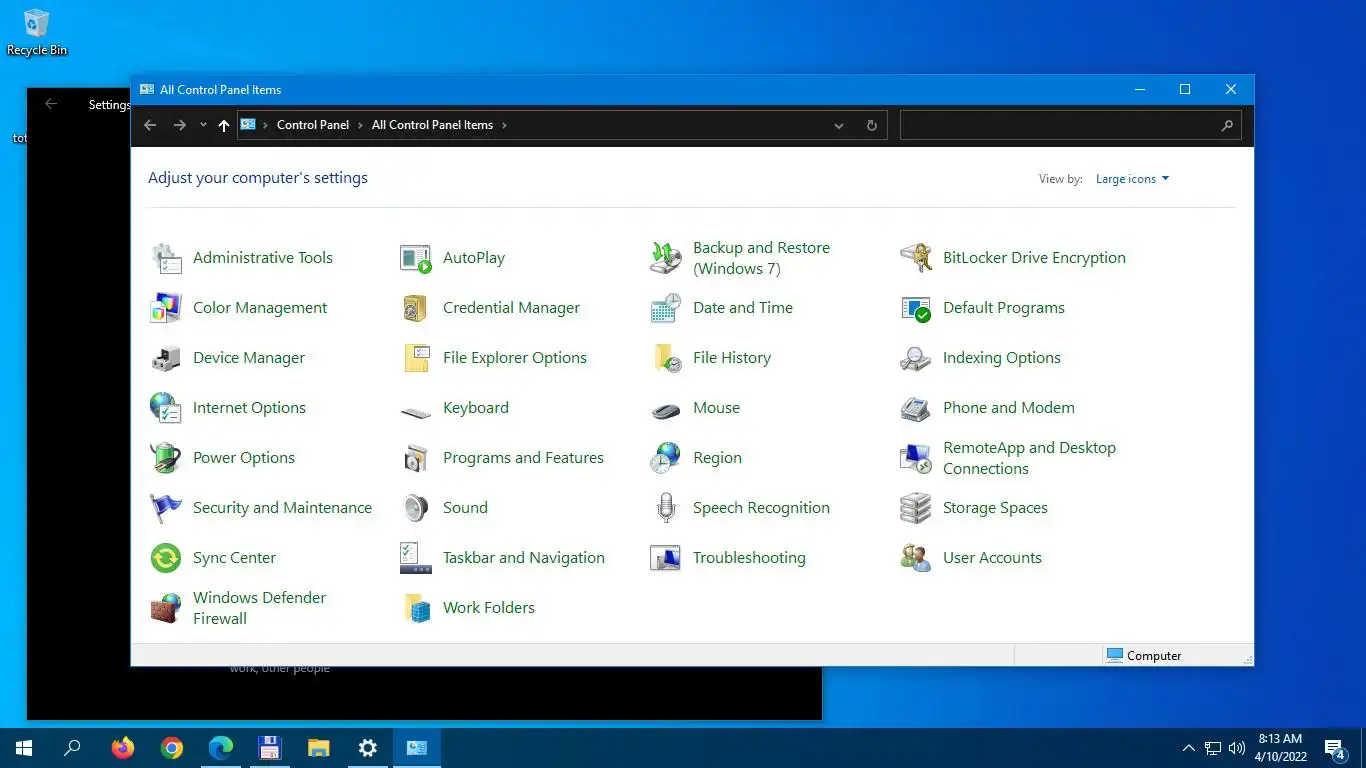Image resolution: width=1366 pixels, height=768 pixels.
Task: Open the View by Large icons dropdown
Action: click(1132, 179)
